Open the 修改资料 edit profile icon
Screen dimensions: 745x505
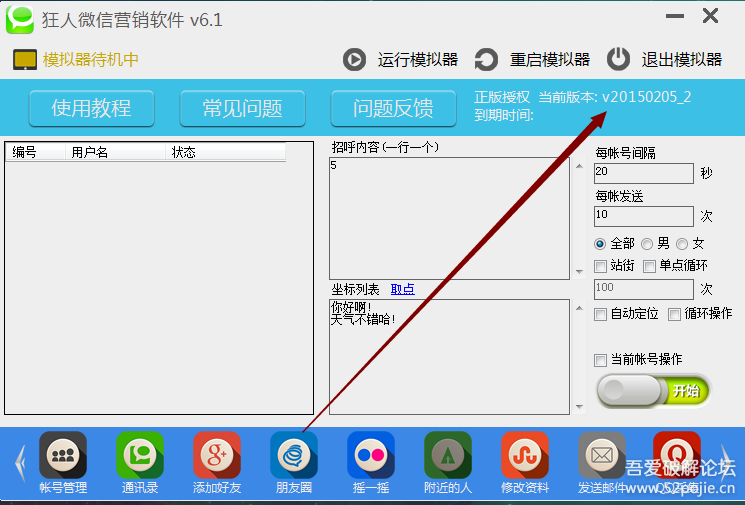(x=525, y=456)
